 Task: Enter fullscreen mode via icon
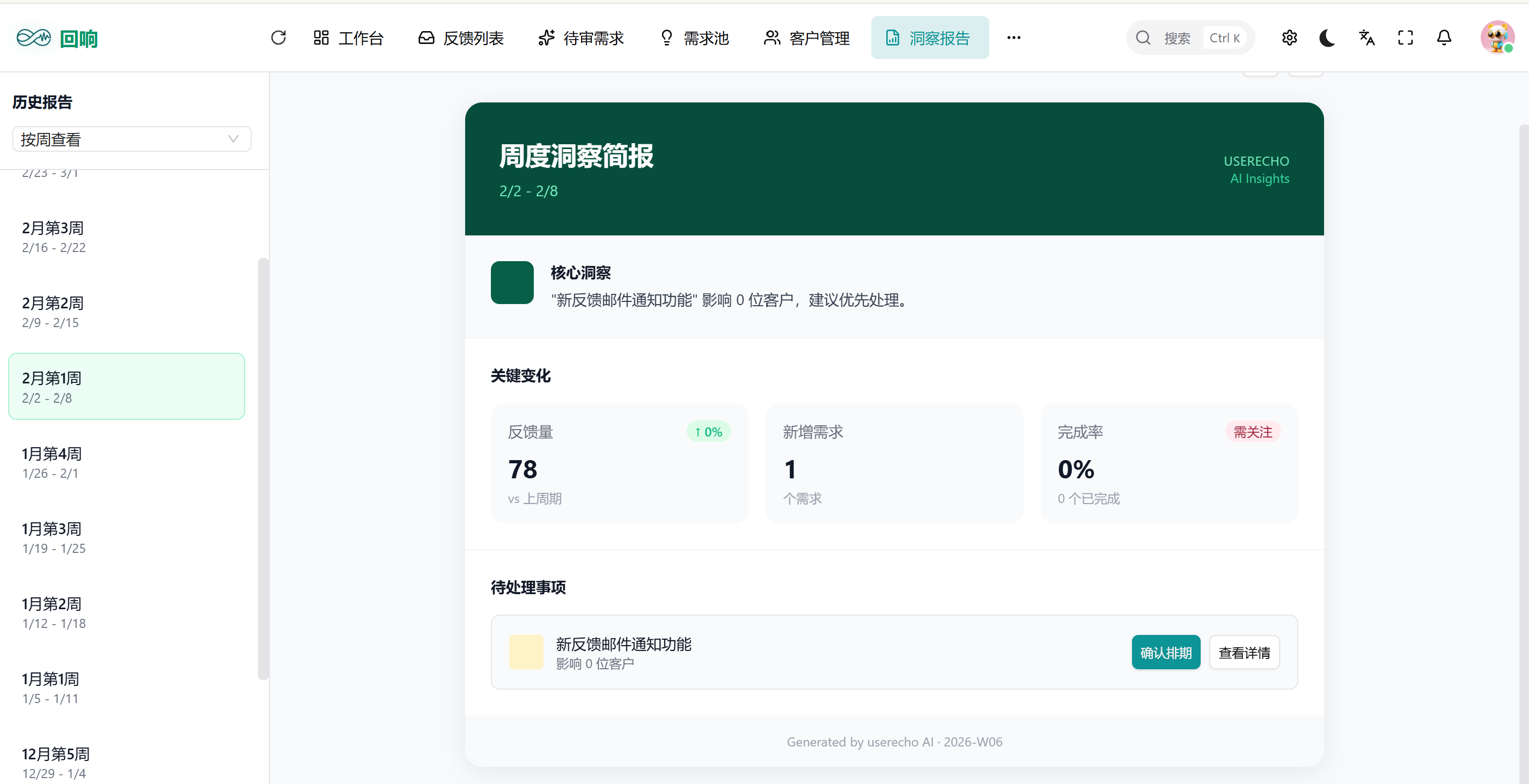click(x=1405, y=38)
